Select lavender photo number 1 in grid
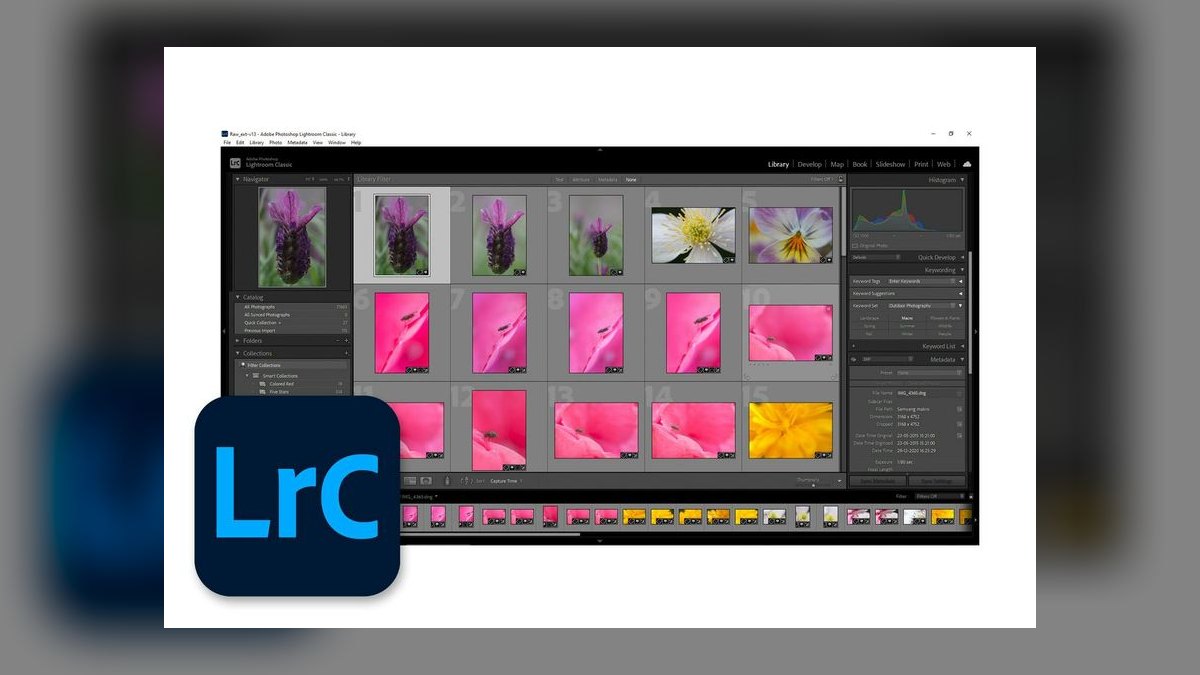 coord(402,234)
